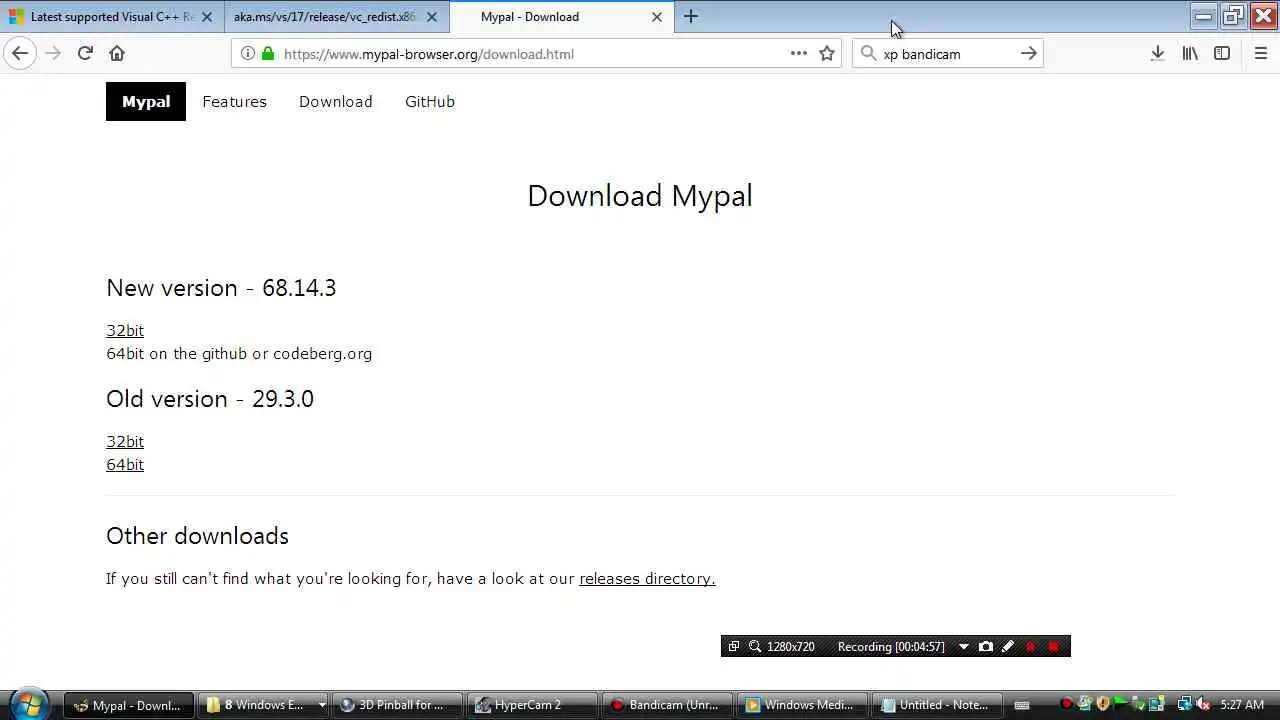Show site information icon in address bar
The height and width of the screenshot is (720, 1280).
248,54
